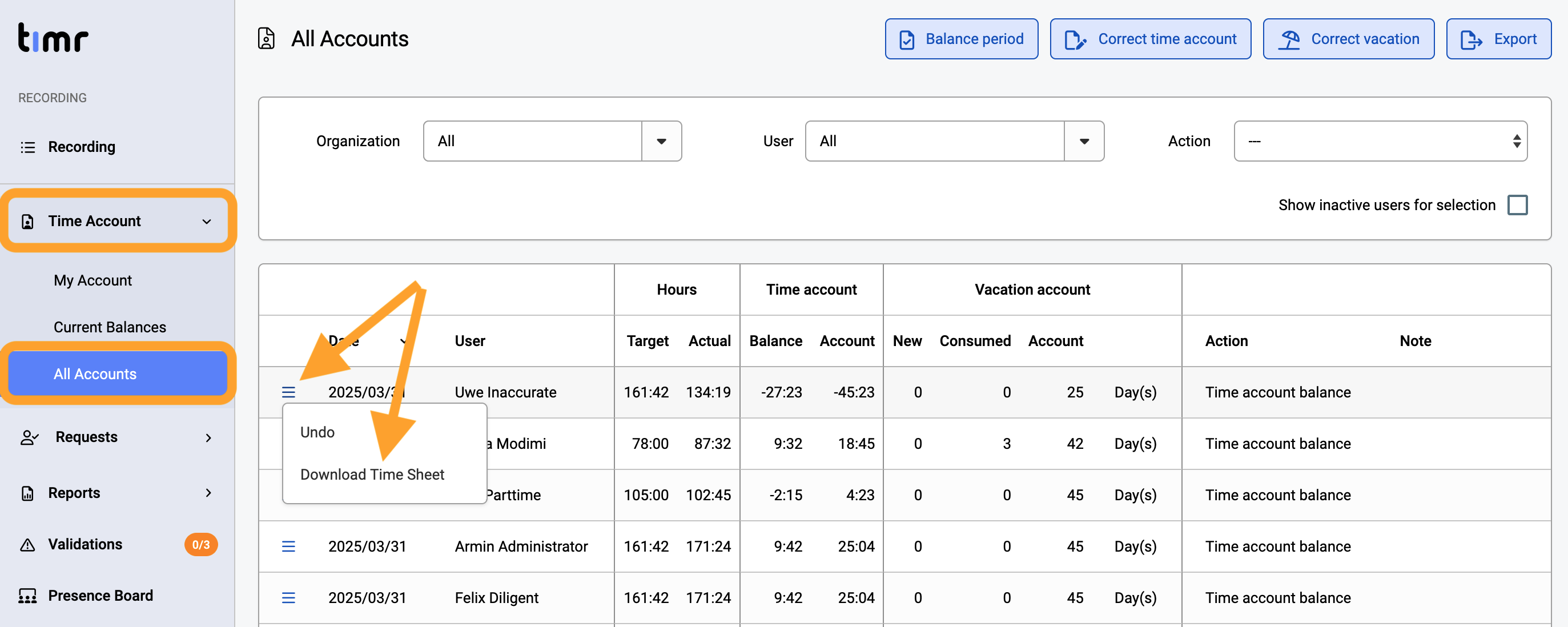This screenshot has height=627, width=1568.
Task: Open the User dropdown arrow
Action: click(x=1083, y=141)
